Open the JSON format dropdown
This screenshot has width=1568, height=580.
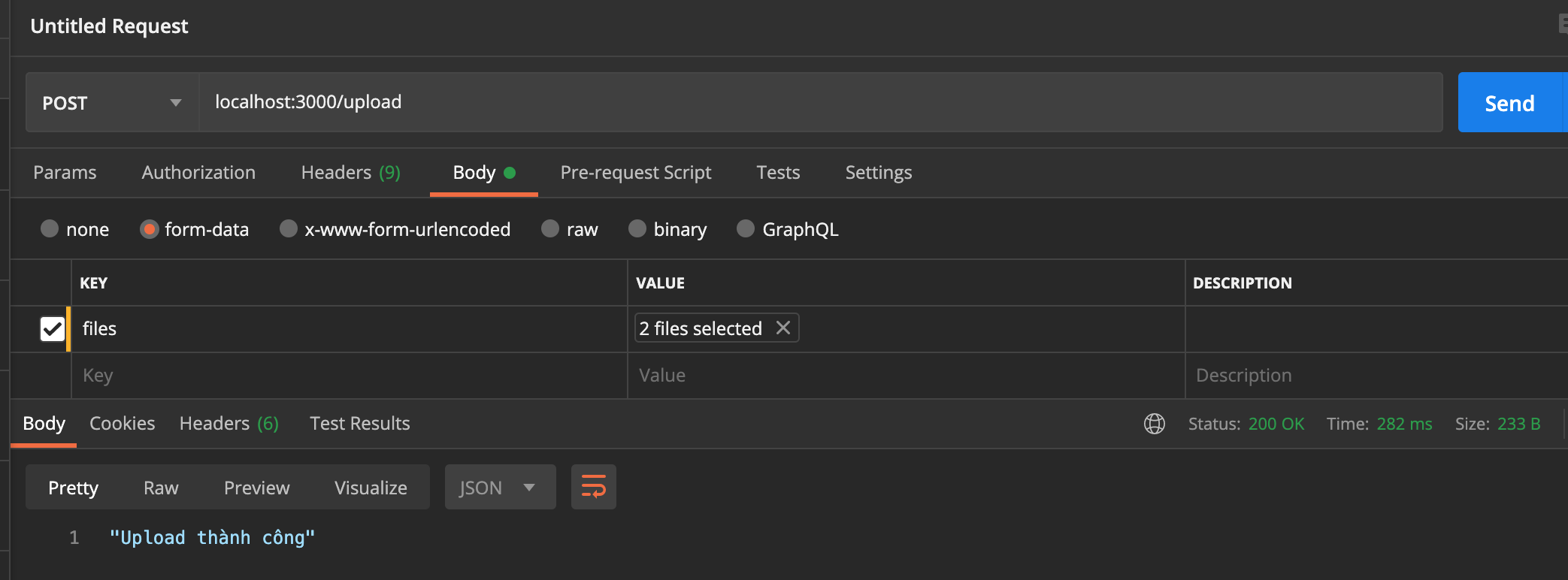coord(500,487)
